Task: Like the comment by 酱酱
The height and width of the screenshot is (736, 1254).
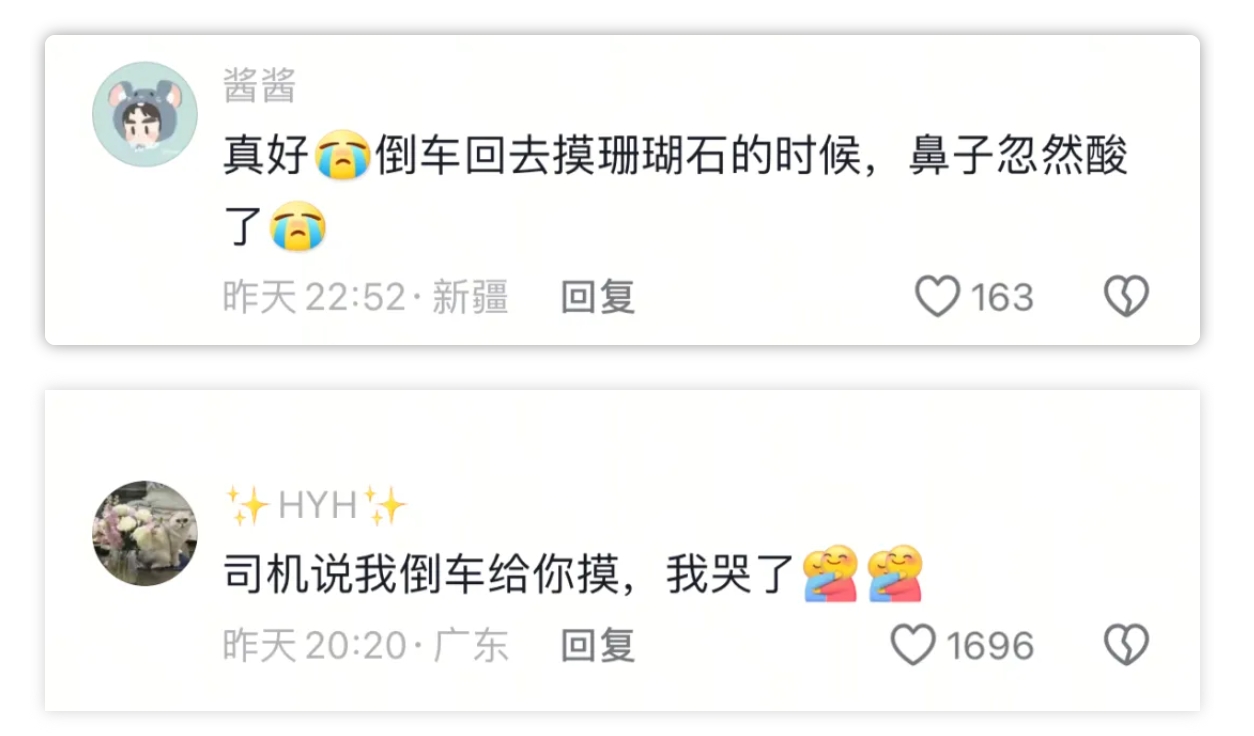Action: [x=938, y=298]
